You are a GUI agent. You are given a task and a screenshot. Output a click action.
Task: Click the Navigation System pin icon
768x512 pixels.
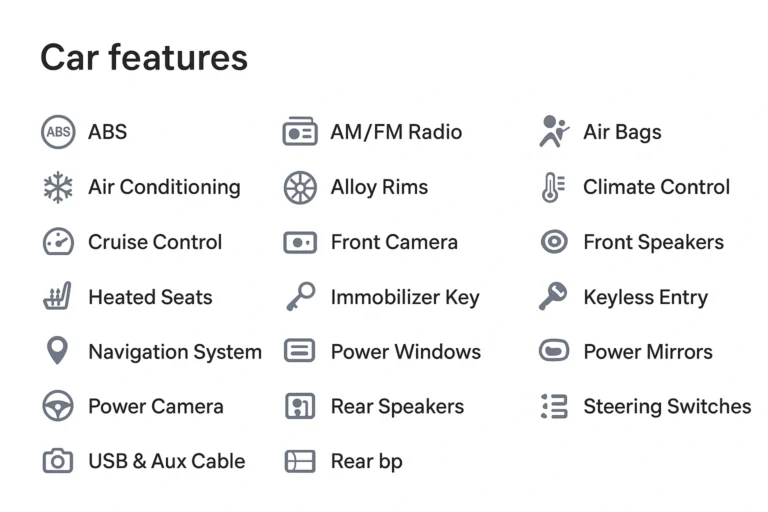click(x=58, y=351)
